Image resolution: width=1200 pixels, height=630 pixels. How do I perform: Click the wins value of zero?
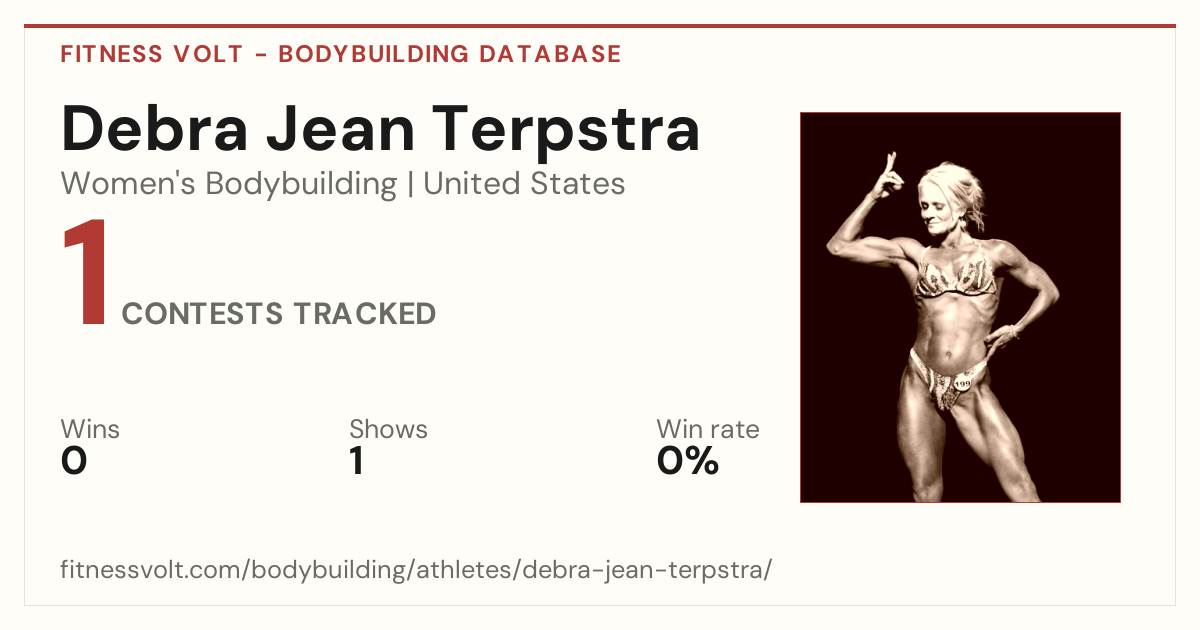click(74, 461)
